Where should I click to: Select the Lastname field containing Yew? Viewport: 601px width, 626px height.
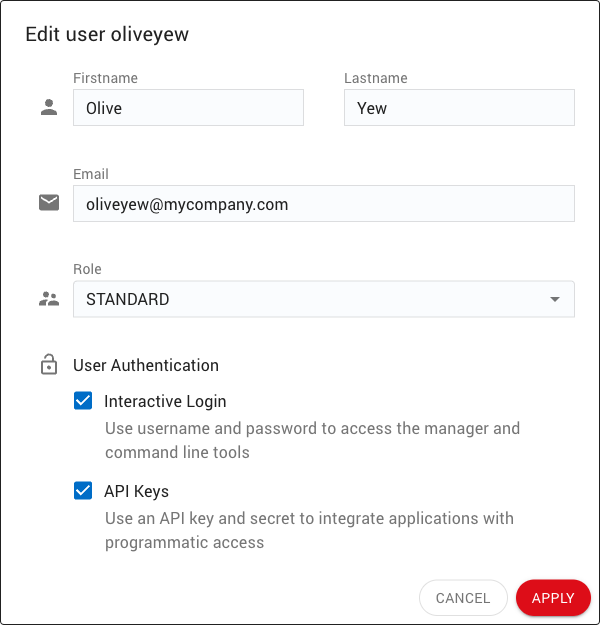(458, 108)
